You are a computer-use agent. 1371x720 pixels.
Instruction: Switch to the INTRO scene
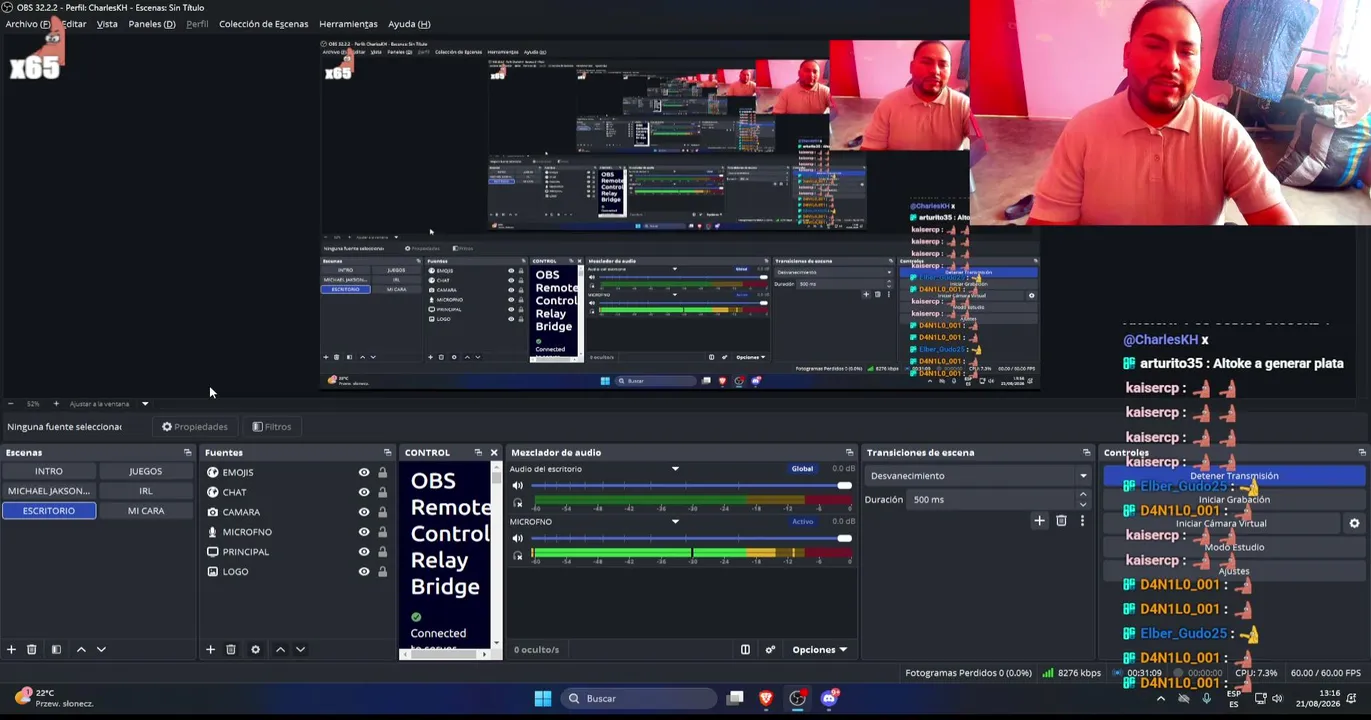(x=49, y=471)
